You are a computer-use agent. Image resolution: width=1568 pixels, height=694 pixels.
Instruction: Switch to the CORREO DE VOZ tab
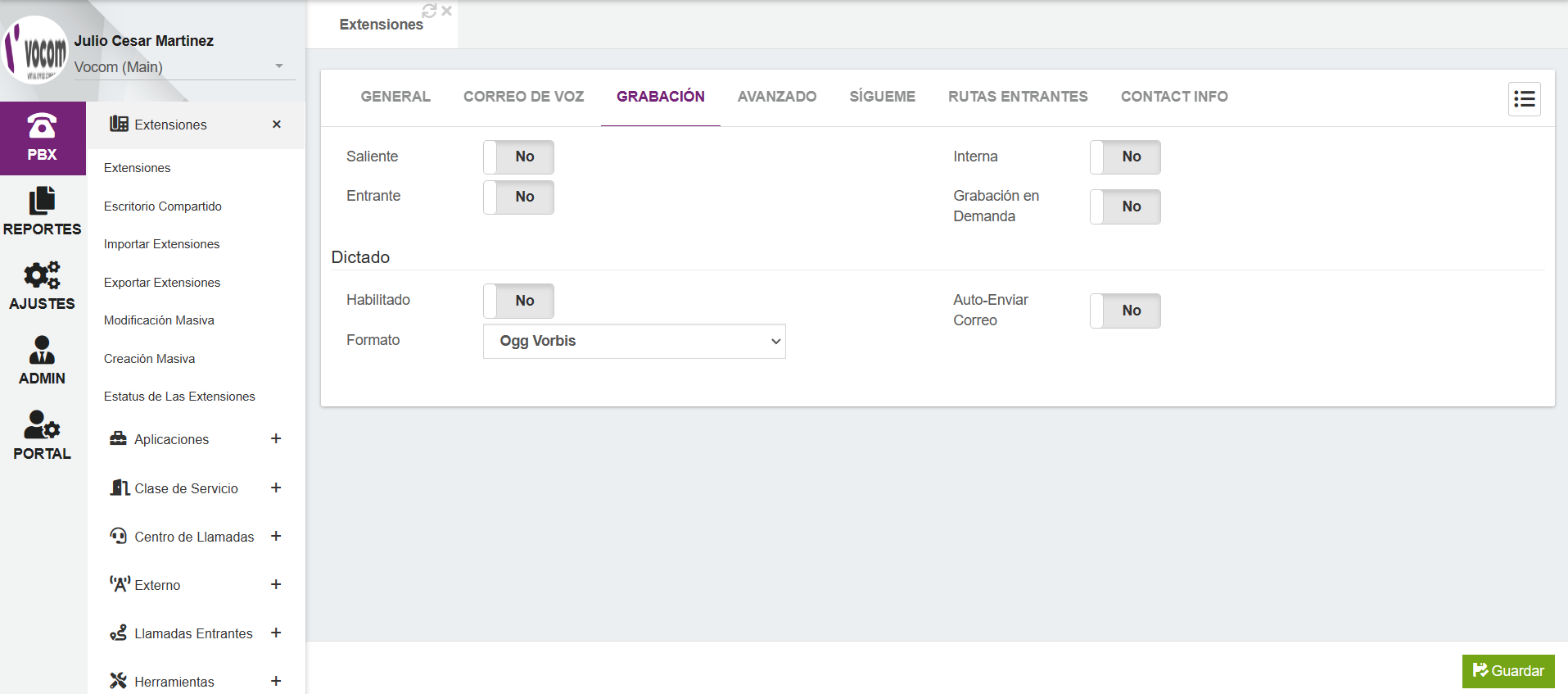coord(524,97)
